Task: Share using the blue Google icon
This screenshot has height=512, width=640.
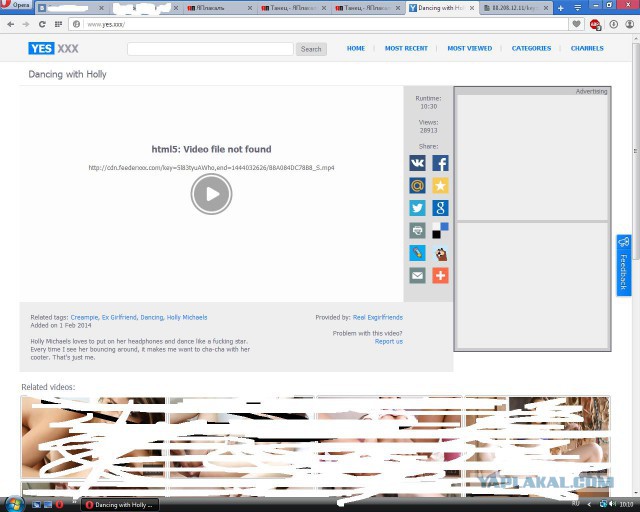Action: click(440, 208)
